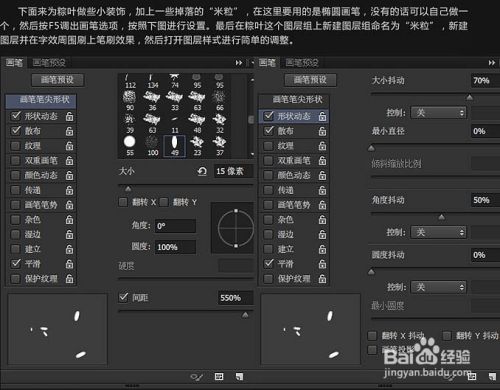Screen dimensions: 500x390
Task: Select the small brush tip labeled 11
Action: pos(175,124)
